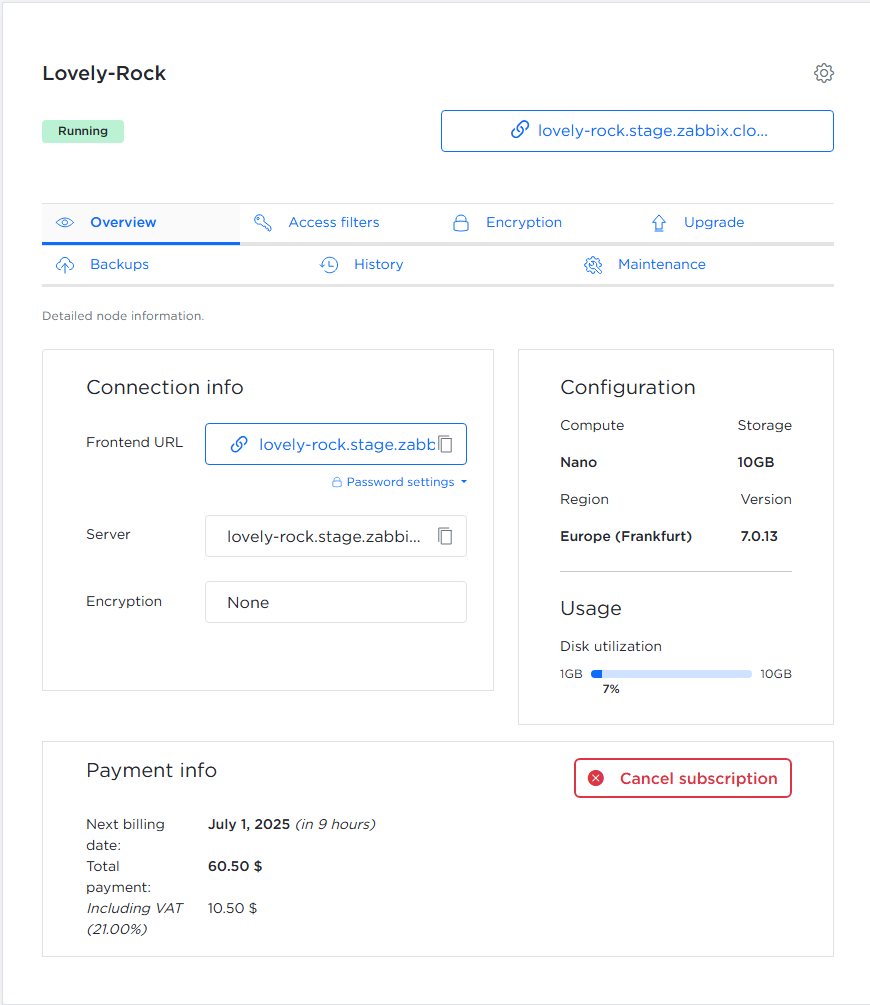Click the Encryption field showing None
The height and width of the screenshot is (1005, 870).
tap(335, 602)
